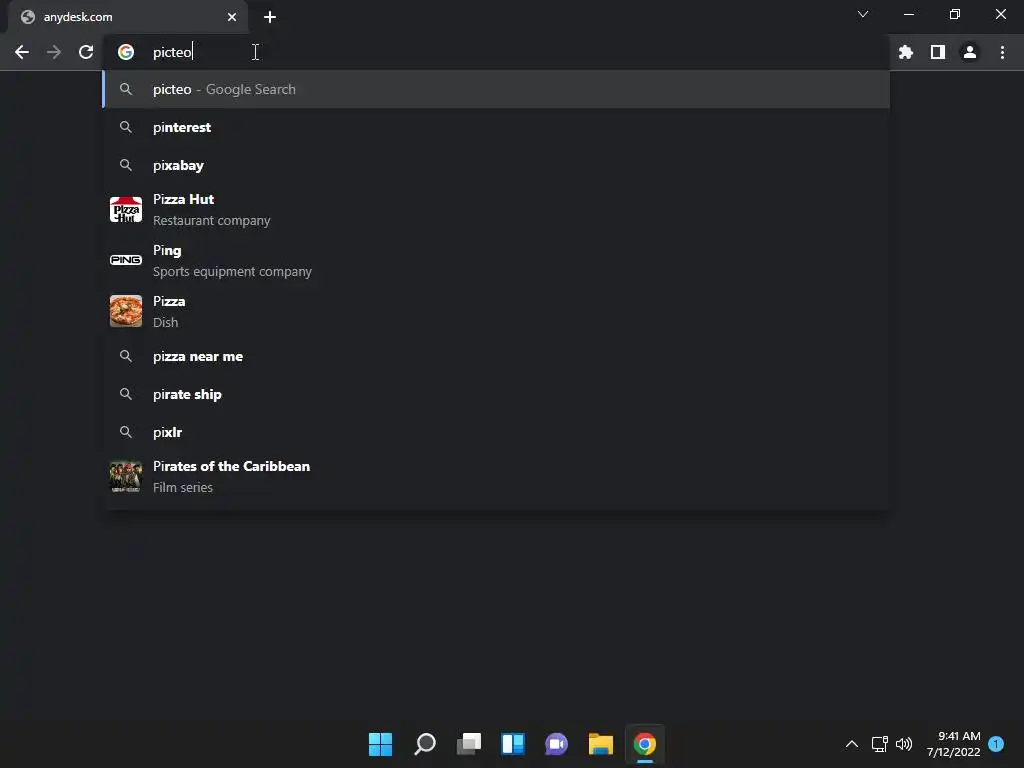Click the volume speaker icon
The width and height of the screenshot is (1024, 768).
(904, 744)
